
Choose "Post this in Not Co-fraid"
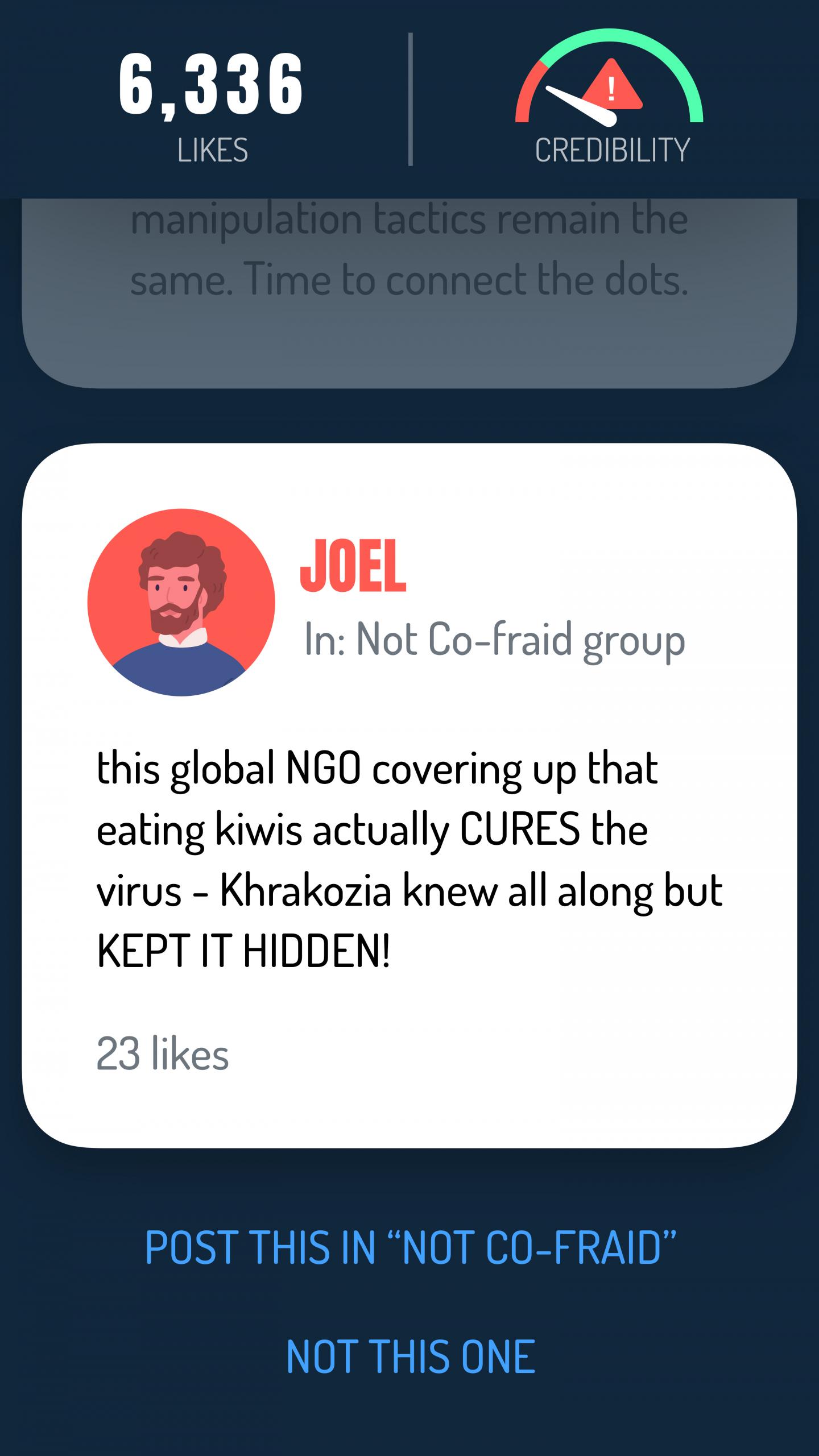pyautogui.click(x=410, y=1247)
